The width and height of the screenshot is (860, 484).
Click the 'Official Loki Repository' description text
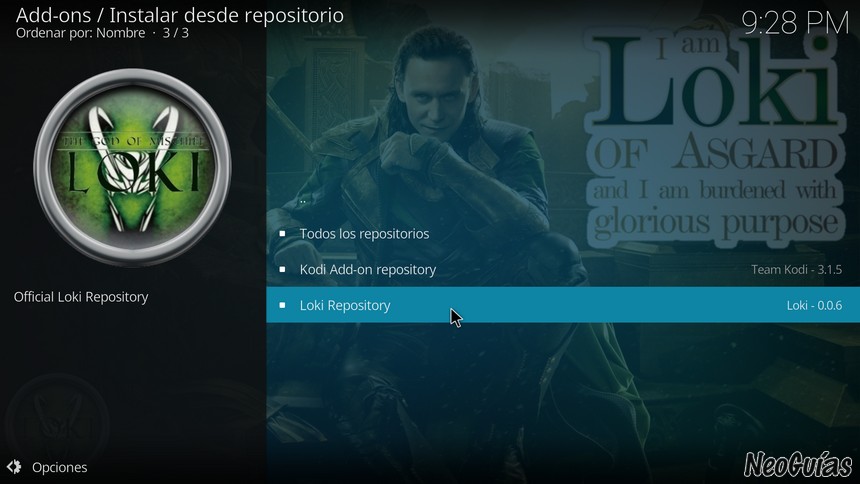coord(81,297)
